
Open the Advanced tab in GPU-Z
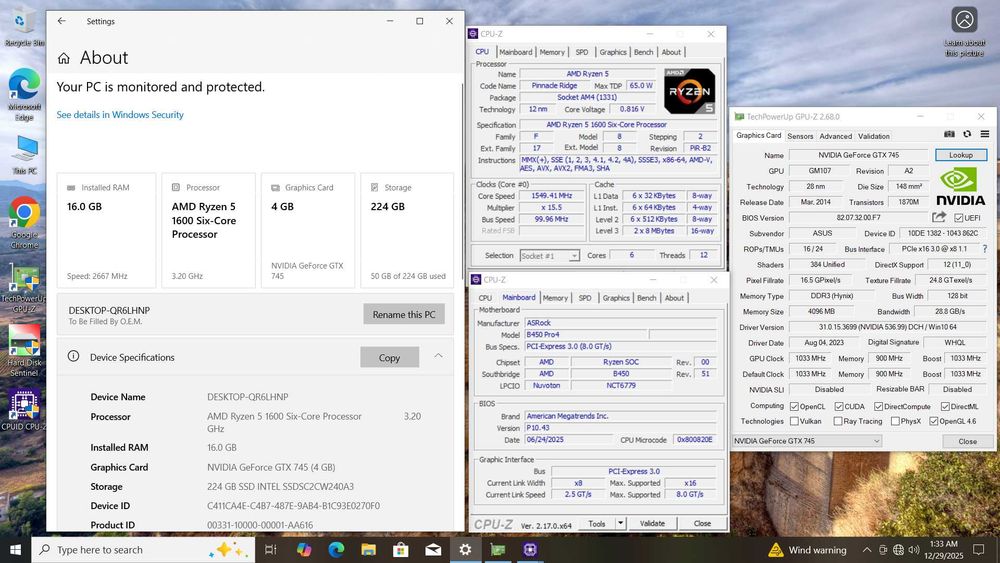pyautogui.click(x=835, y=136)
